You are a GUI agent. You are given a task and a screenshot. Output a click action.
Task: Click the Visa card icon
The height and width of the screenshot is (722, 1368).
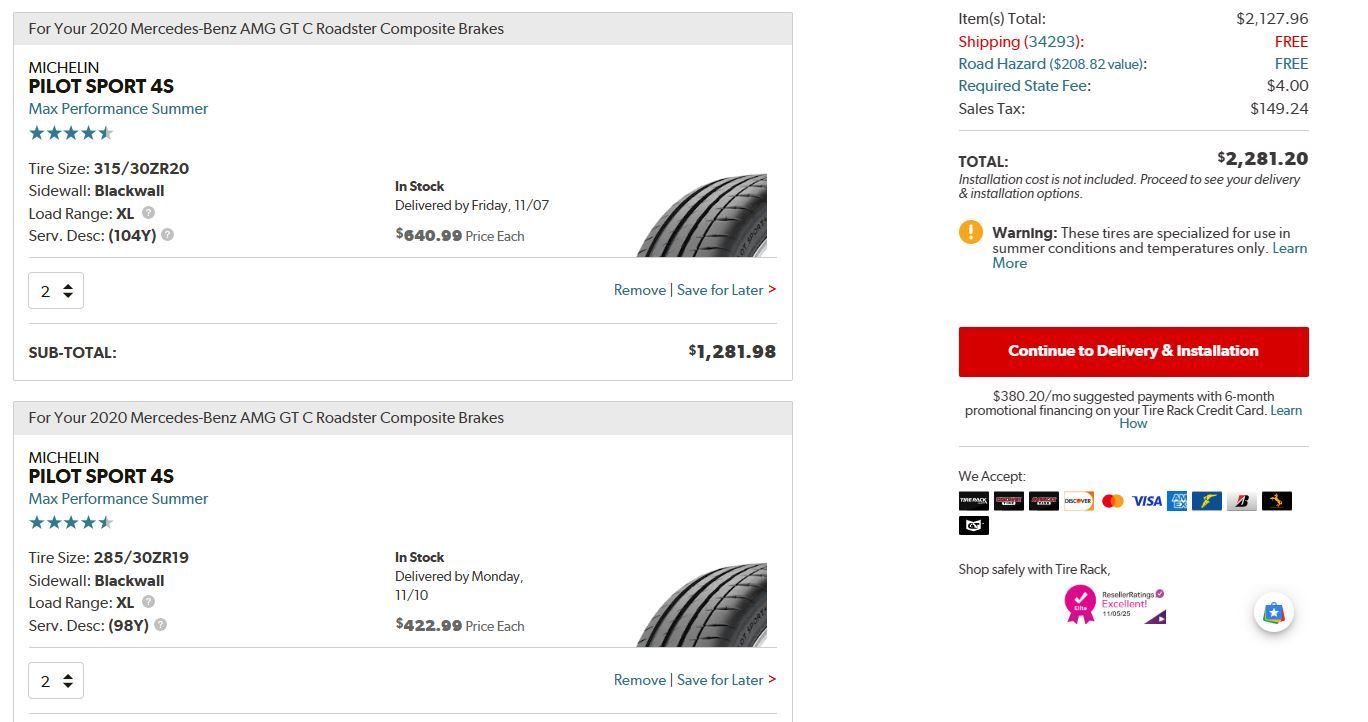(1146, 501)
